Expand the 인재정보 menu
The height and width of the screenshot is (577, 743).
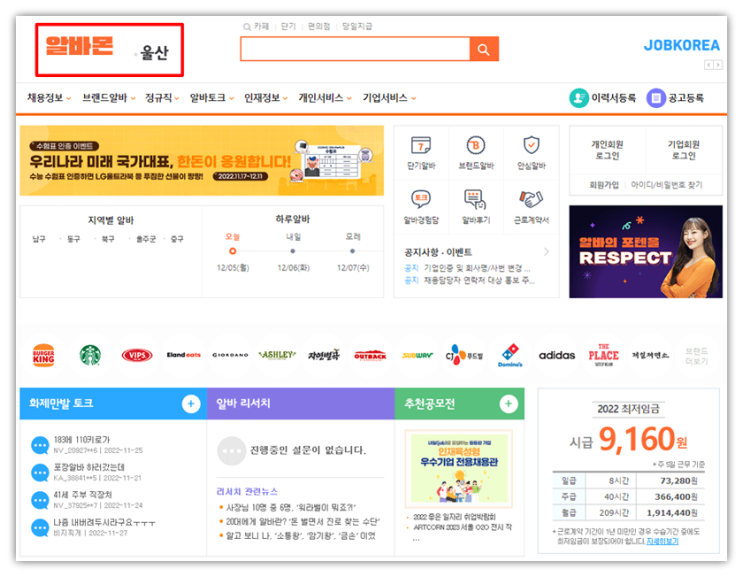pos(266,98)
